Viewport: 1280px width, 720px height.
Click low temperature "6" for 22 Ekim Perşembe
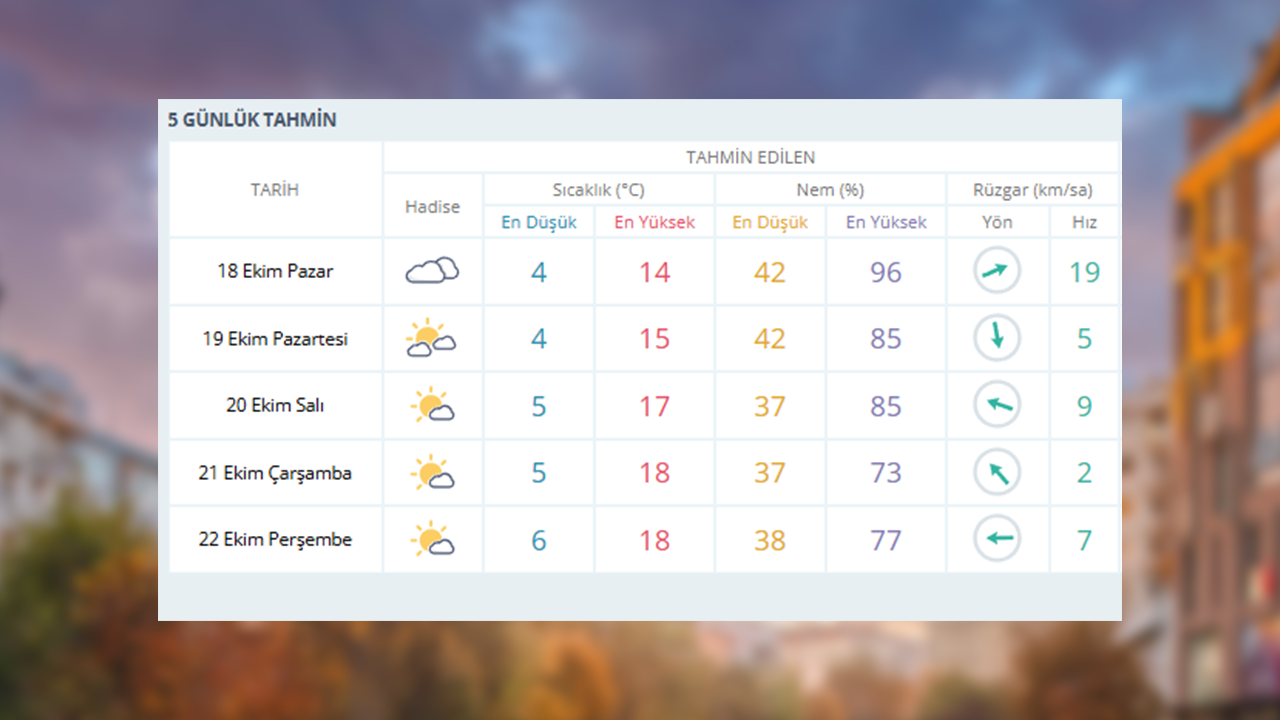click(x=539, y=541)
